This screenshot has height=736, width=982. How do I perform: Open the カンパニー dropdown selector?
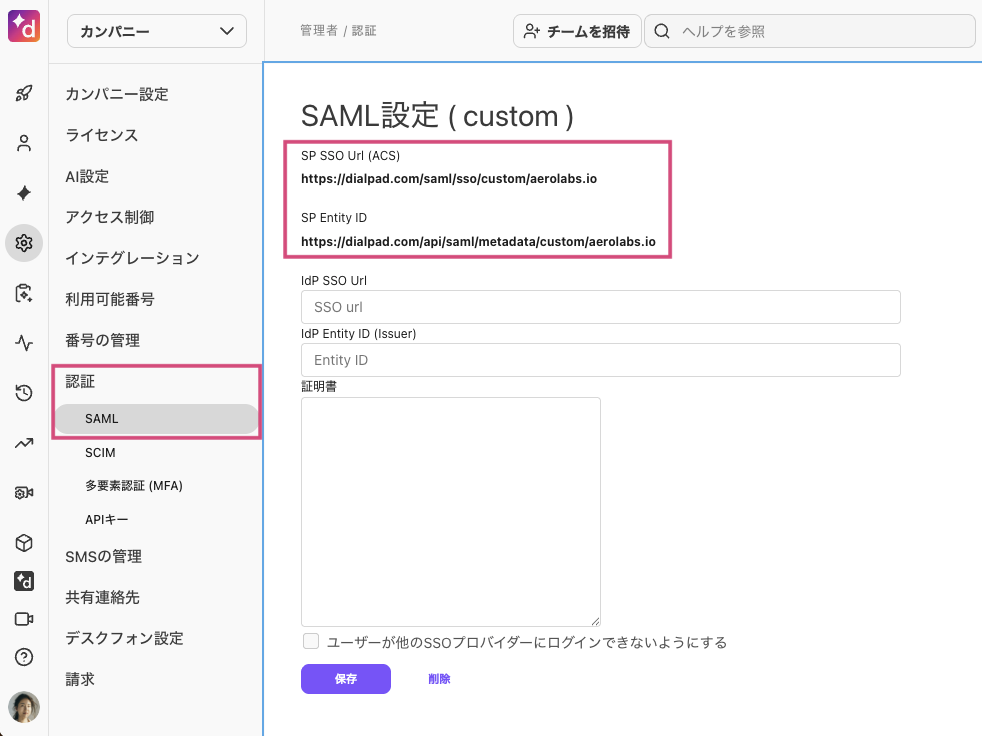(x=156, y=31)
